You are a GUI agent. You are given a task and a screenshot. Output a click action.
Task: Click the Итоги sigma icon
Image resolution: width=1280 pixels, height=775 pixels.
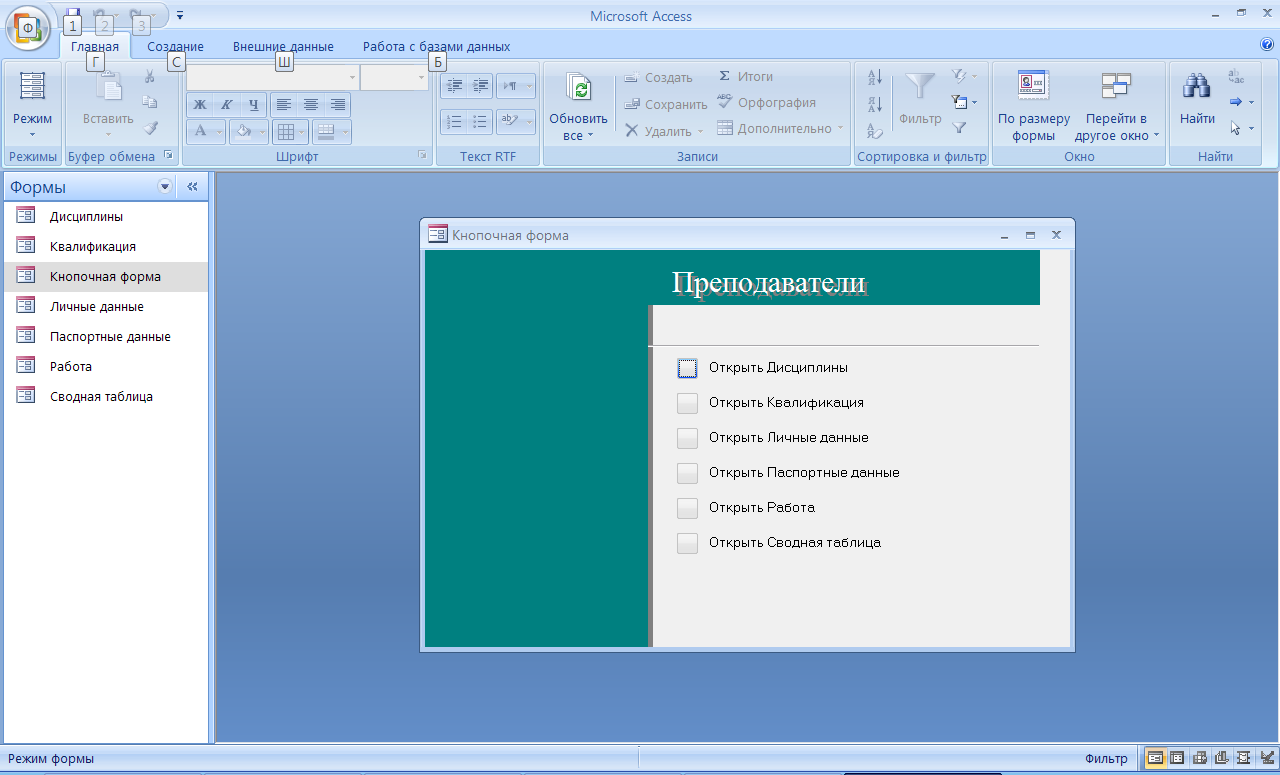(x=725, y=76)
